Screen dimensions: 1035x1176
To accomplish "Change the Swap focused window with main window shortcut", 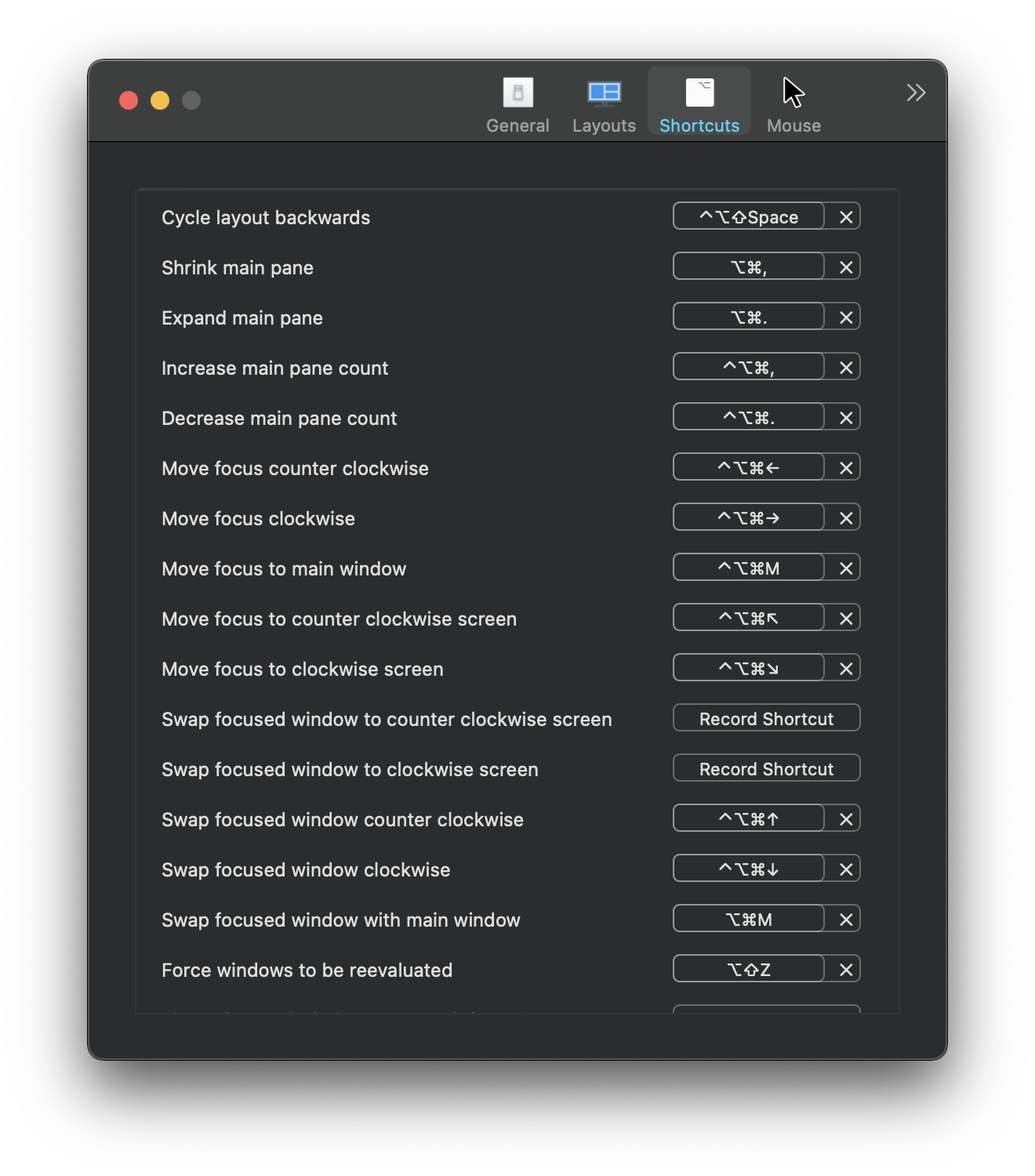I will (748, 920).
